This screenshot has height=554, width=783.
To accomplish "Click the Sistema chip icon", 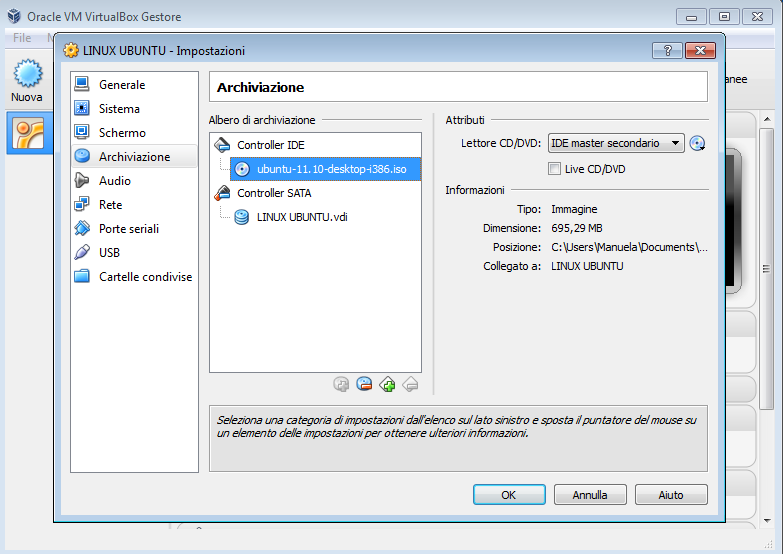I will click(x=82, y=108).
